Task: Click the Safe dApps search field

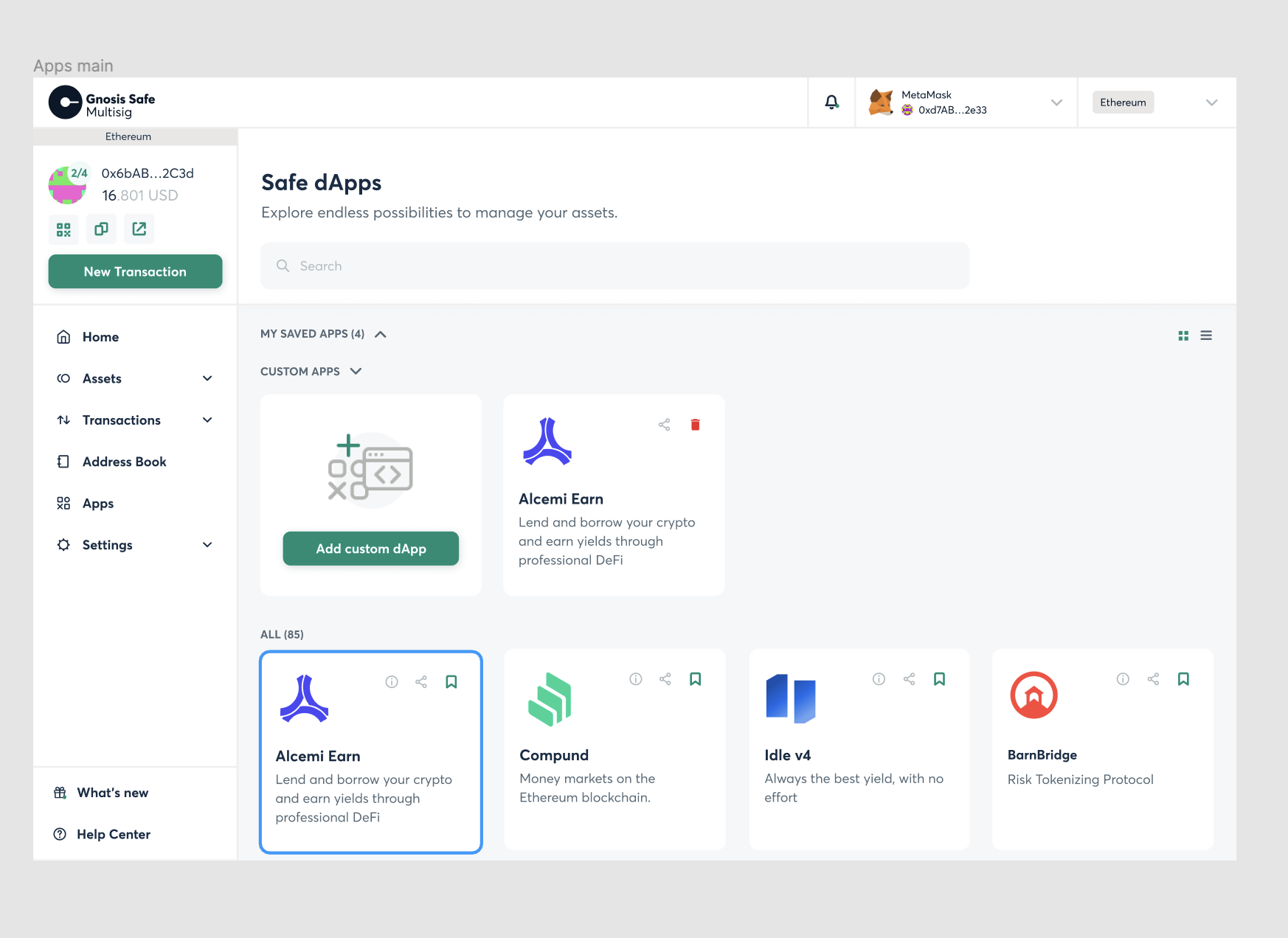Action: pos(614,265)
